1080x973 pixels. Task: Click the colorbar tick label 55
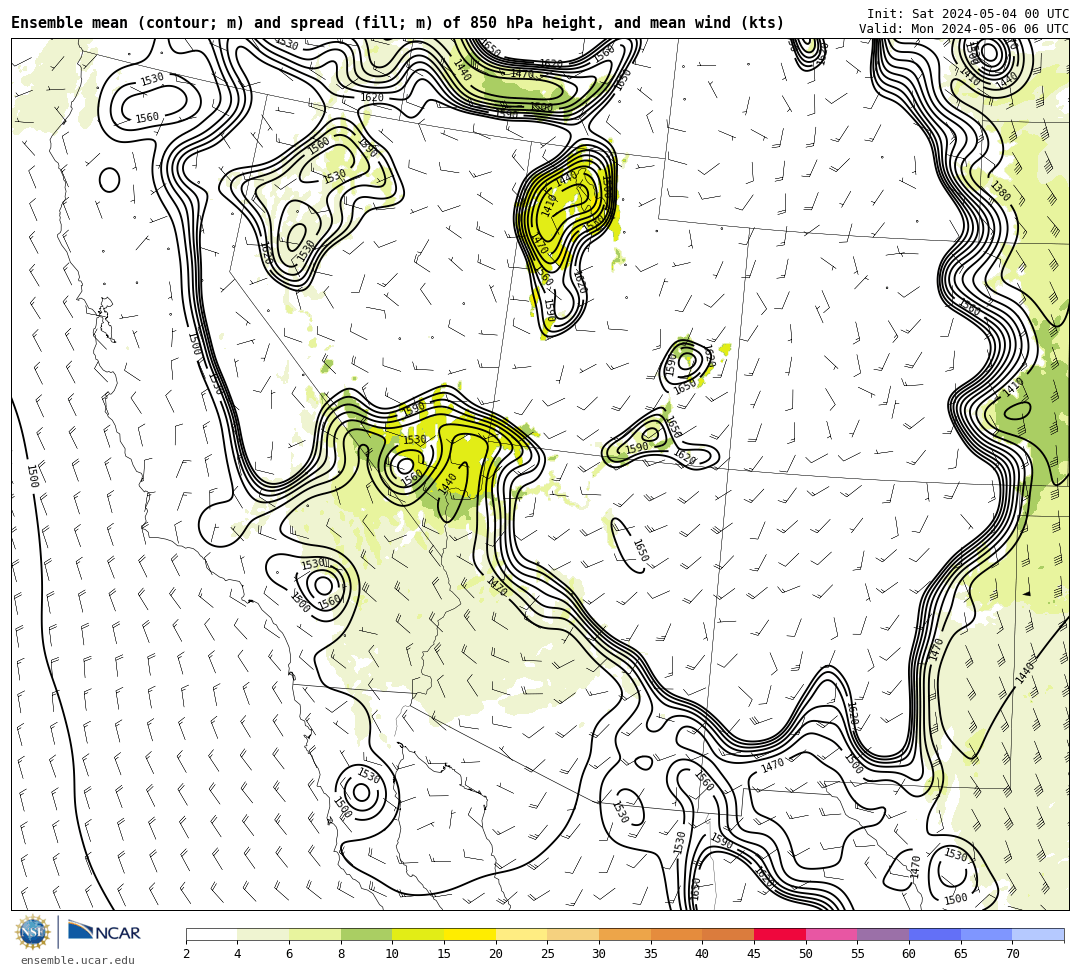click(858, 954)
